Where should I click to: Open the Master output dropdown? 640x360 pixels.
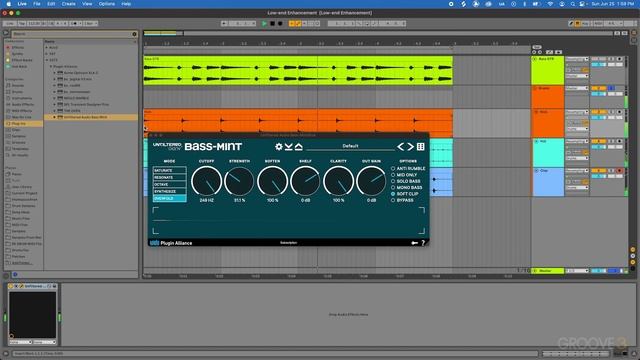[577, 271]
